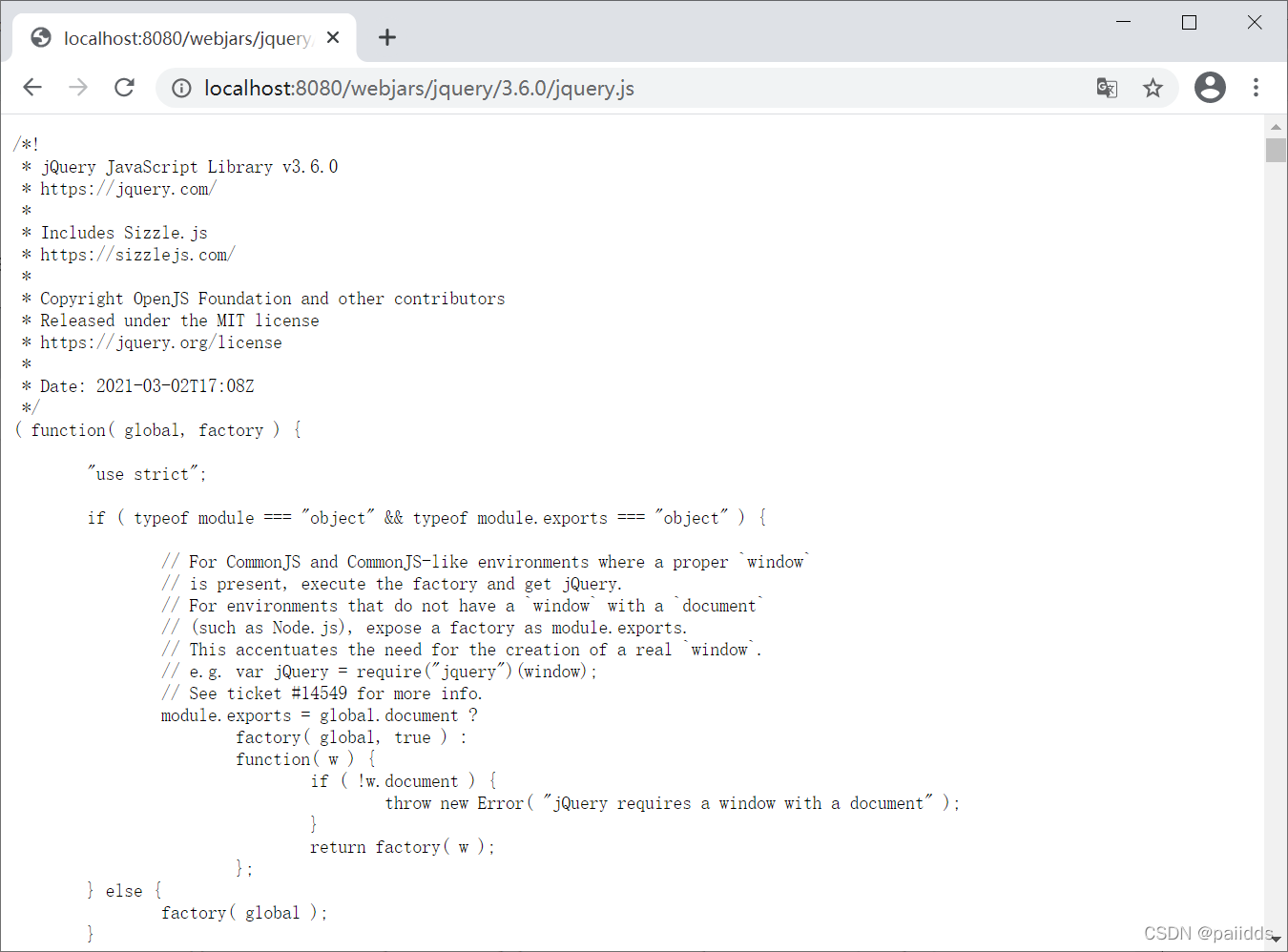Click the text "https://jquery.org/license"
The height and width of the screenshot is (952, 1288).
click(160, 342)
